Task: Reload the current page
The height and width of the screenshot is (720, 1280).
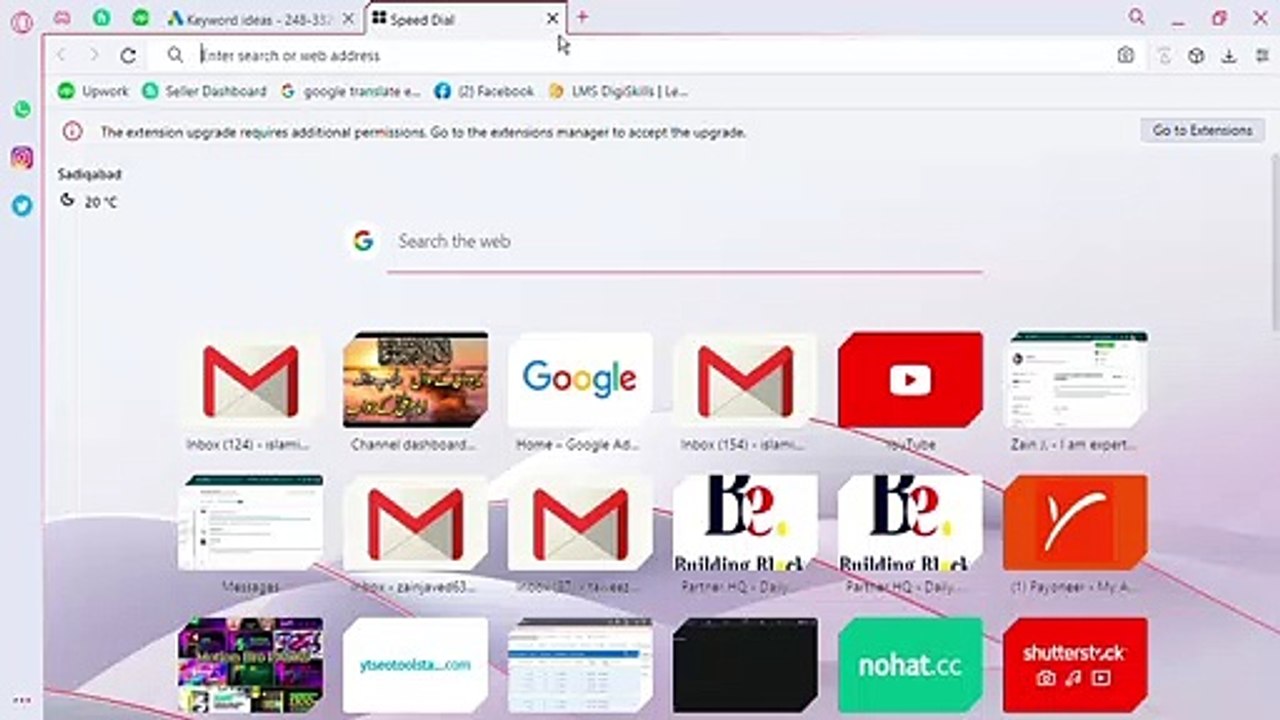Action: [128, 56]
